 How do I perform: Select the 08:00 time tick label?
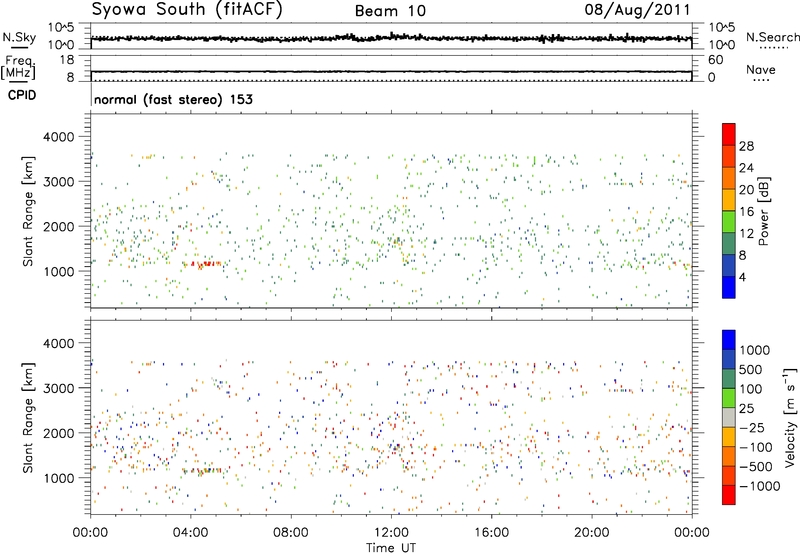coord(290,533)
